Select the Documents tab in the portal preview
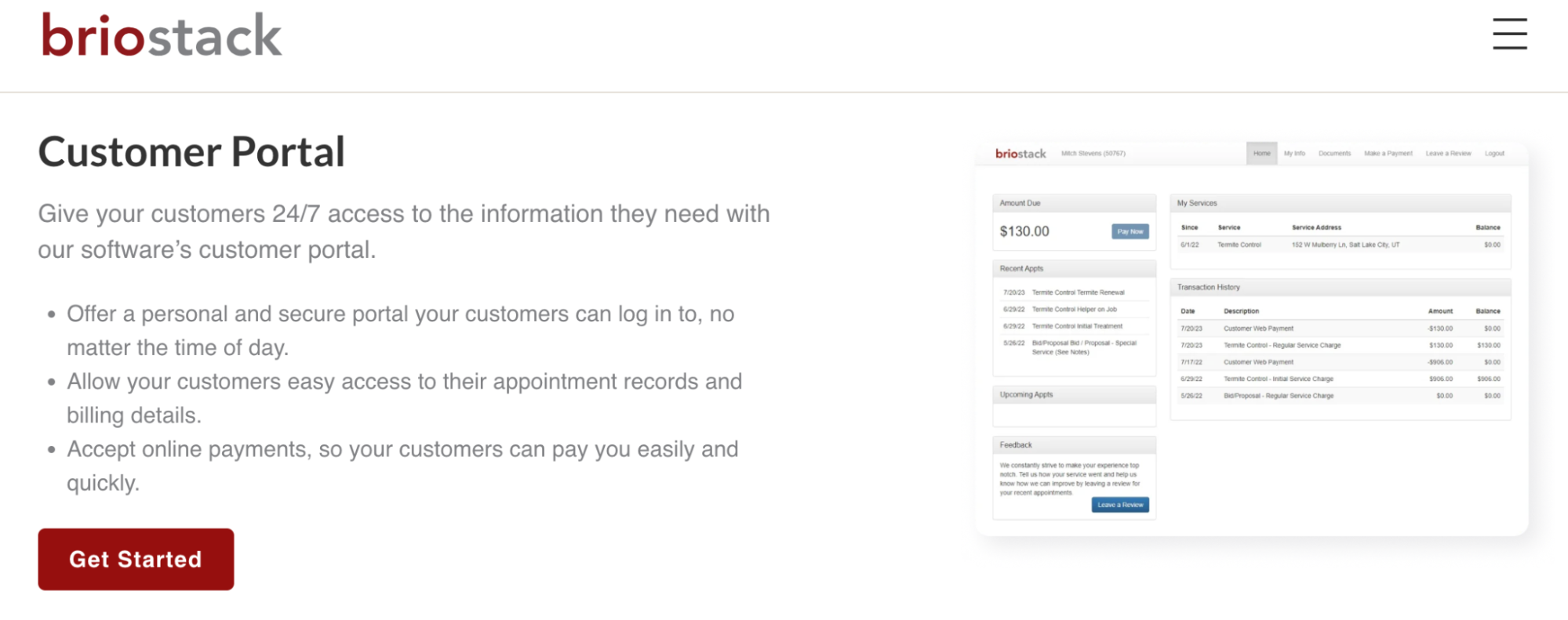1568x620 pixels. (x=1334, y=154)
